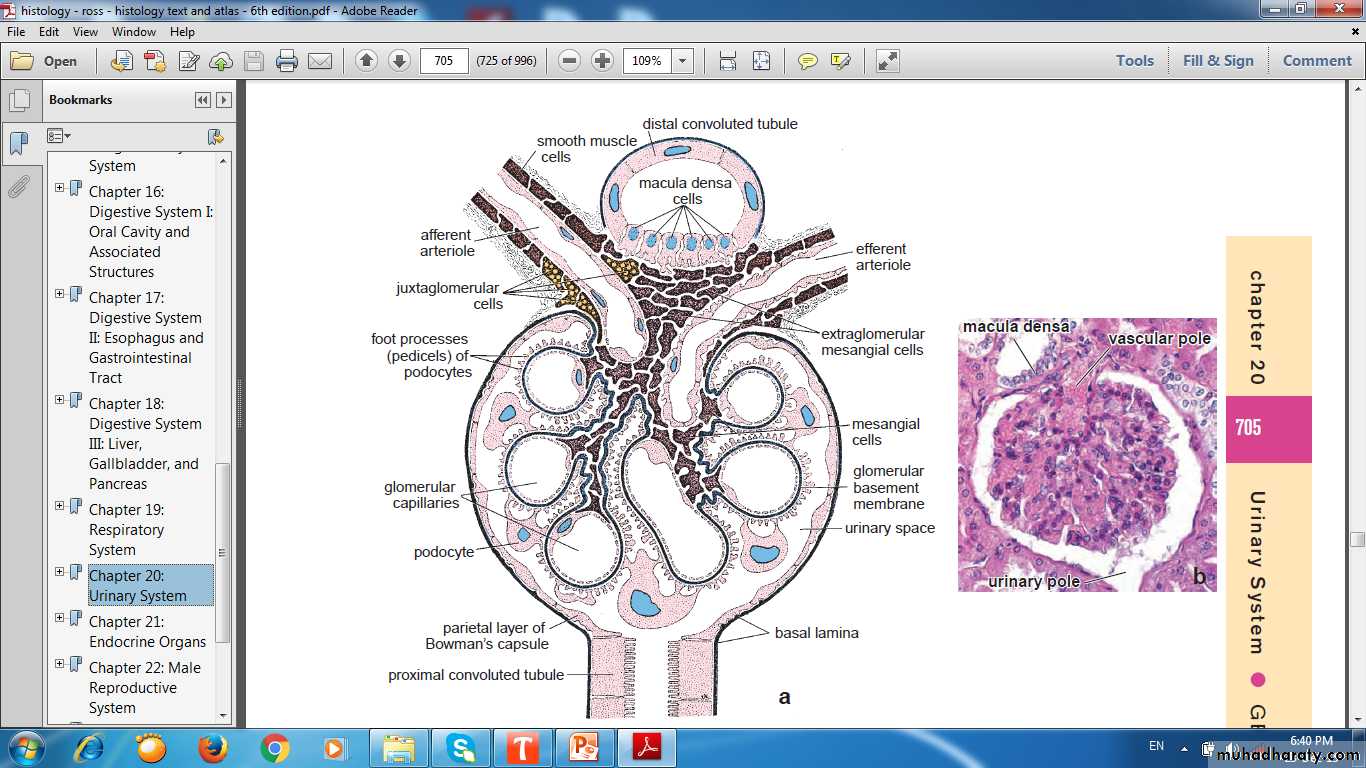Click the email envelope toolbar icon
Viewport: 1366px width, 768px height.
click(x=320, y=61)
